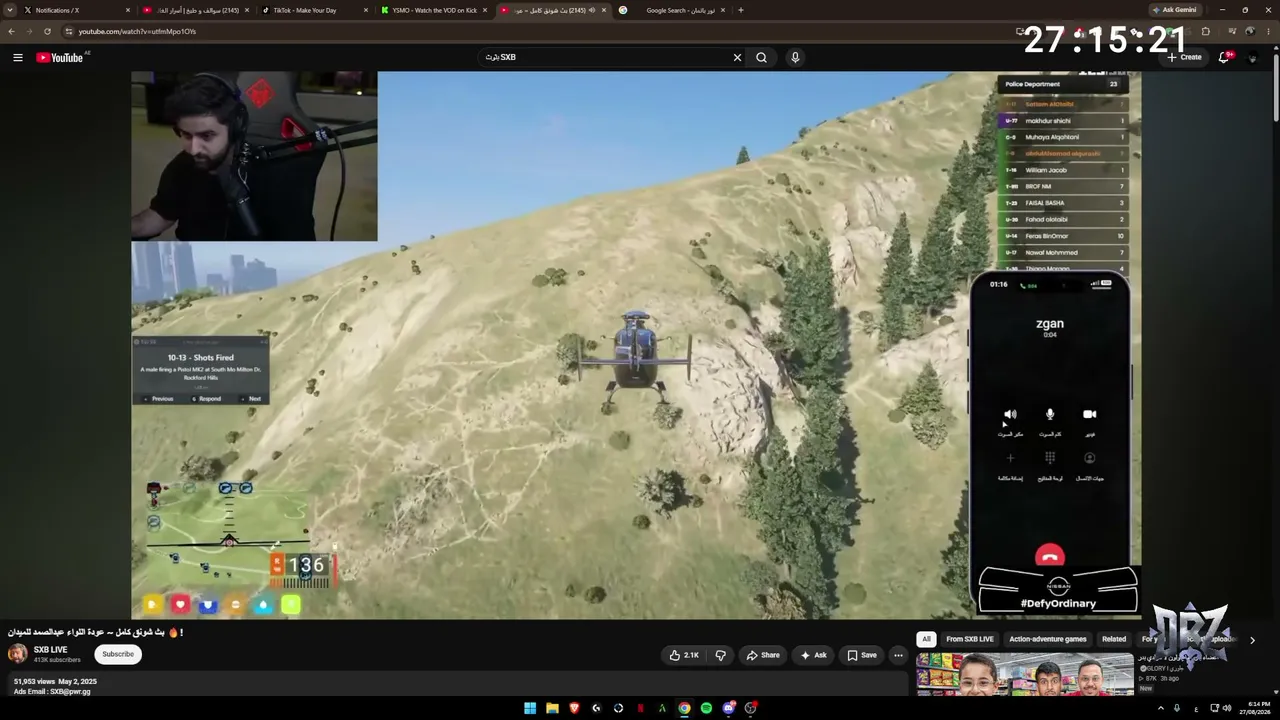Viewport: 1280px width, 720px height.
Task: Open a new browser tab
Action: click(740, 10)
